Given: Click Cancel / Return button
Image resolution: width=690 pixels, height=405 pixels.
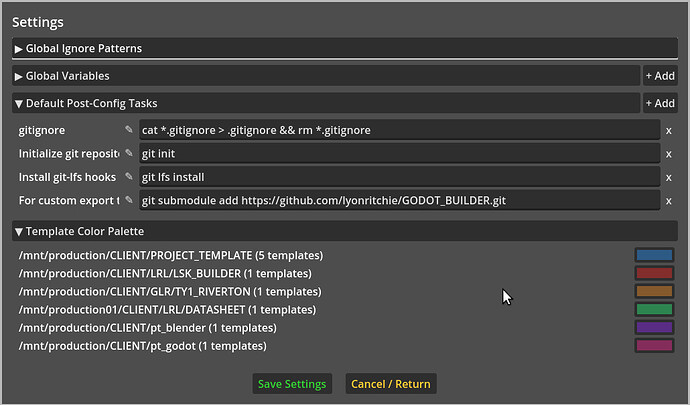Looking at the screenshot, I should pyautogui.click(x=391, y=384).
